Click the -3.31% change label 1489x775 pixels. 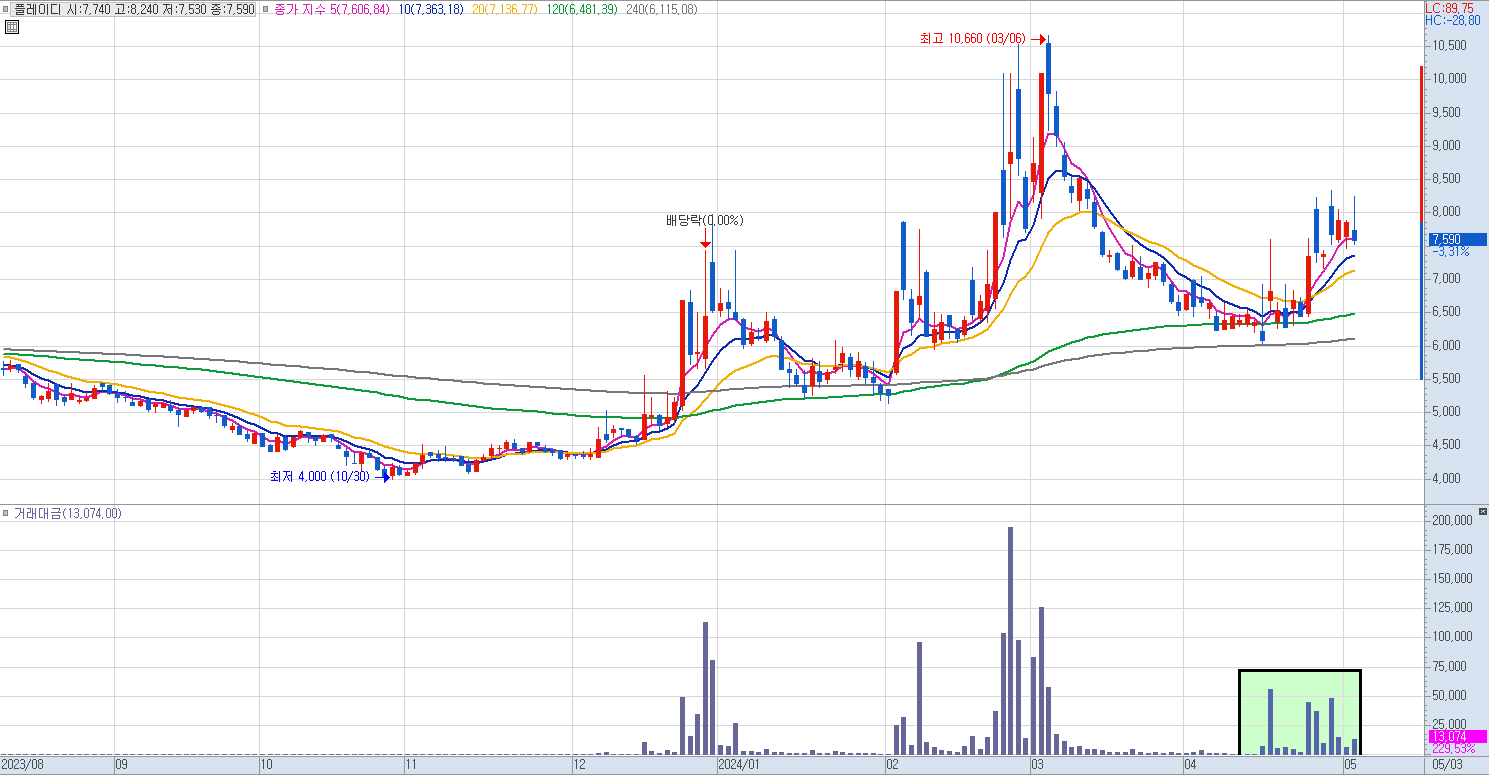(1450, 251)
